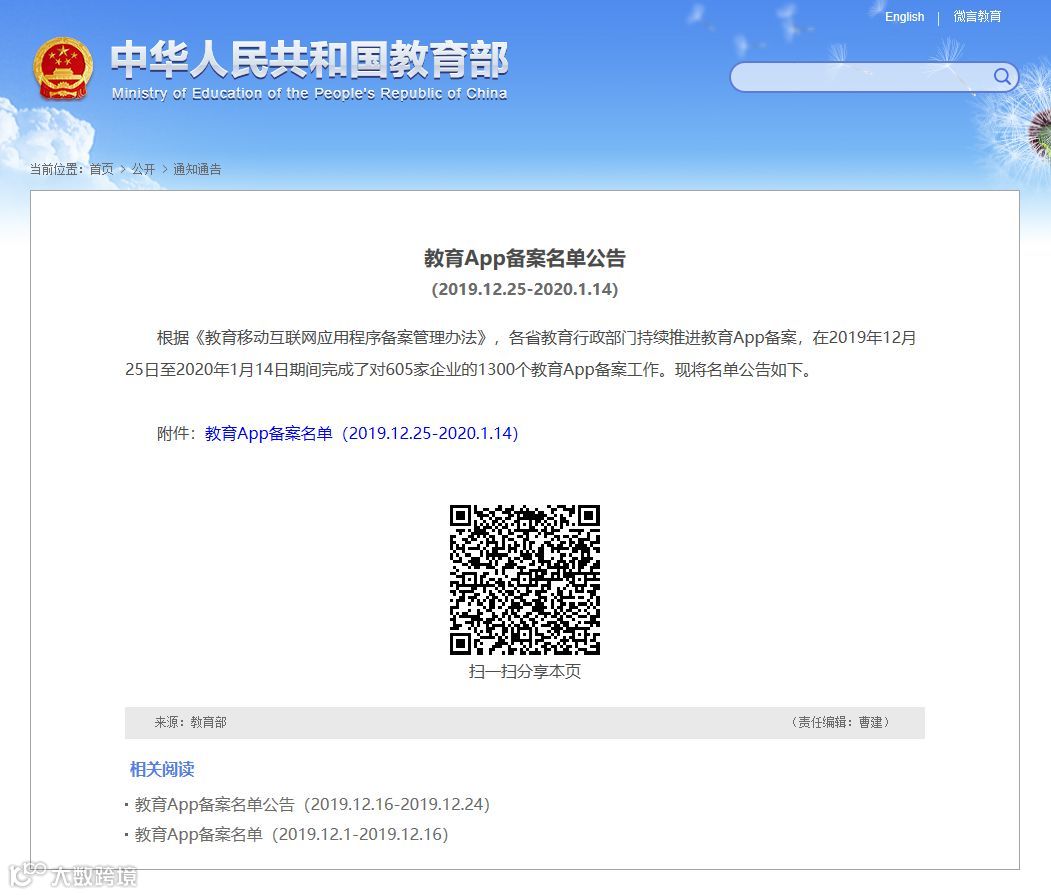Viewport: 1051px width, 895px height.
Task: Click the 中华人民共和国教育部 site title
Action: click(309, 60)
